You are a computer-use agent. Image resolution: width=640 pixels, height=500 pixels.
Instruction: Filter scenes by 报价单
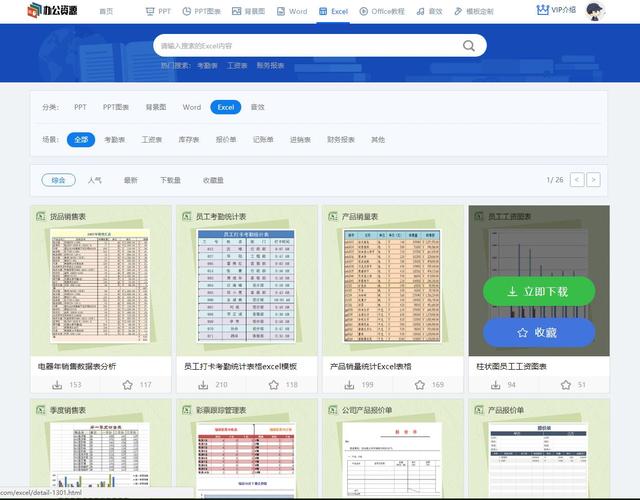(x=226, y=140)
